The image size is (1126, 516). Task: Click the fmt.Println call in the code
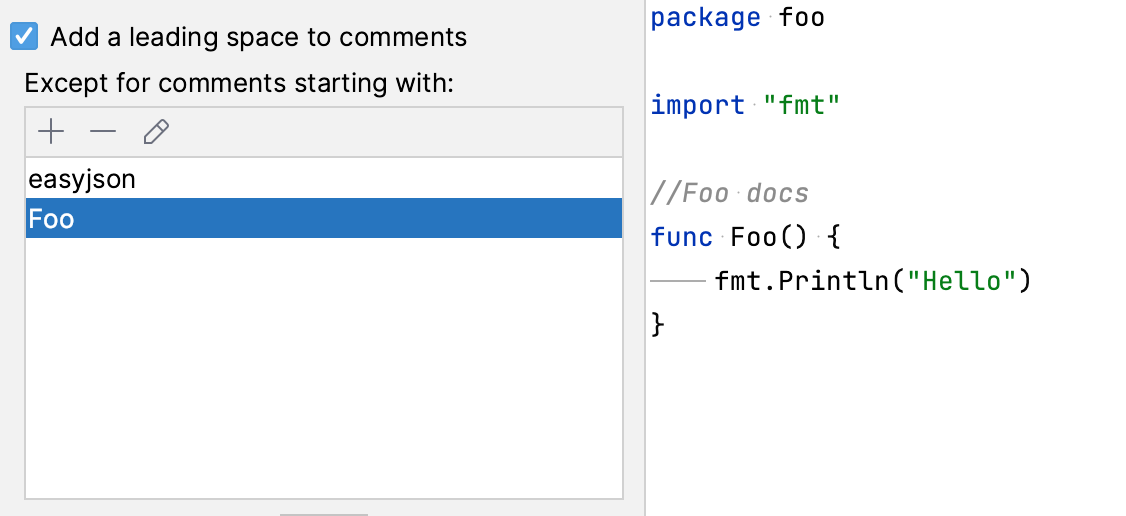[x=801, y=281]
